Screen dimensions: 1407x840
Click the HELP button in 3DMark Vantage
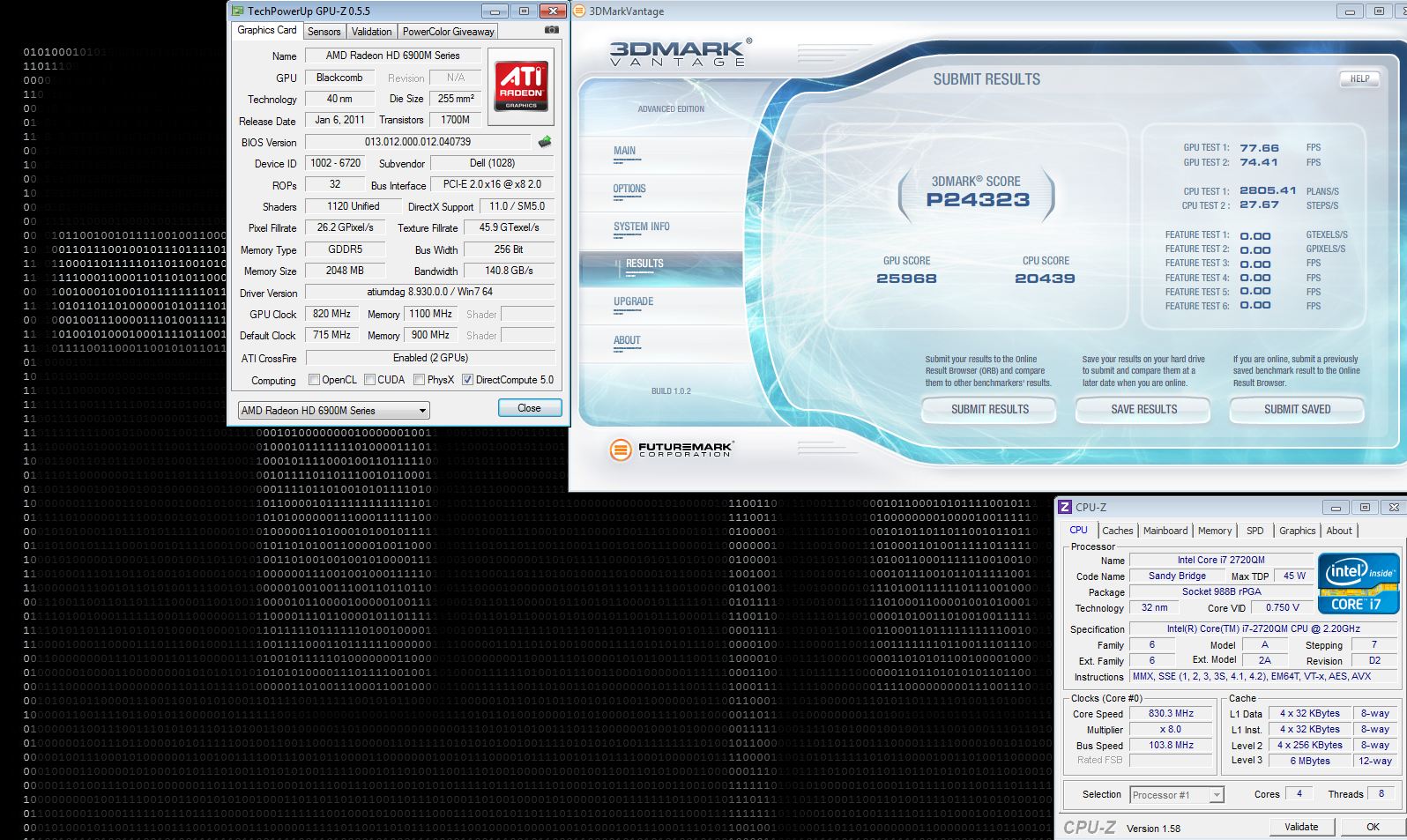1359,78
